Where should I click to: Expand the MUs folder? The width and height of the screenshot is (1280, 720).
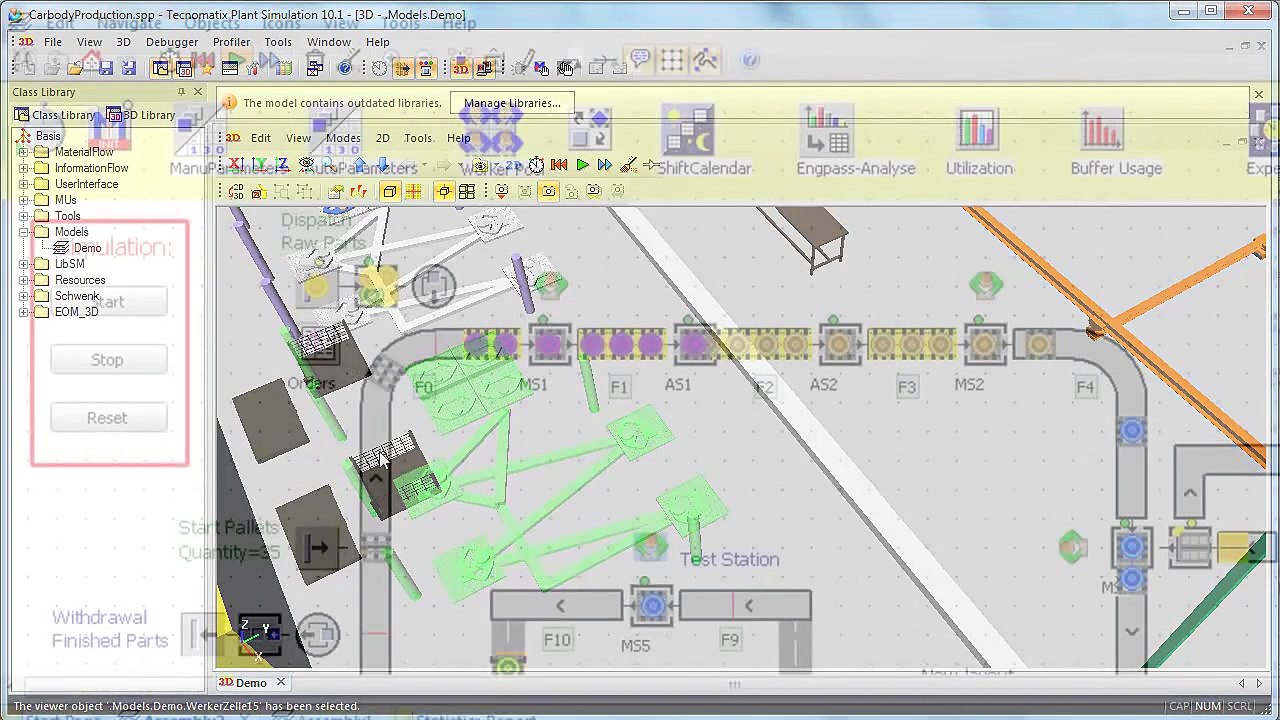(x=24, y=200)
